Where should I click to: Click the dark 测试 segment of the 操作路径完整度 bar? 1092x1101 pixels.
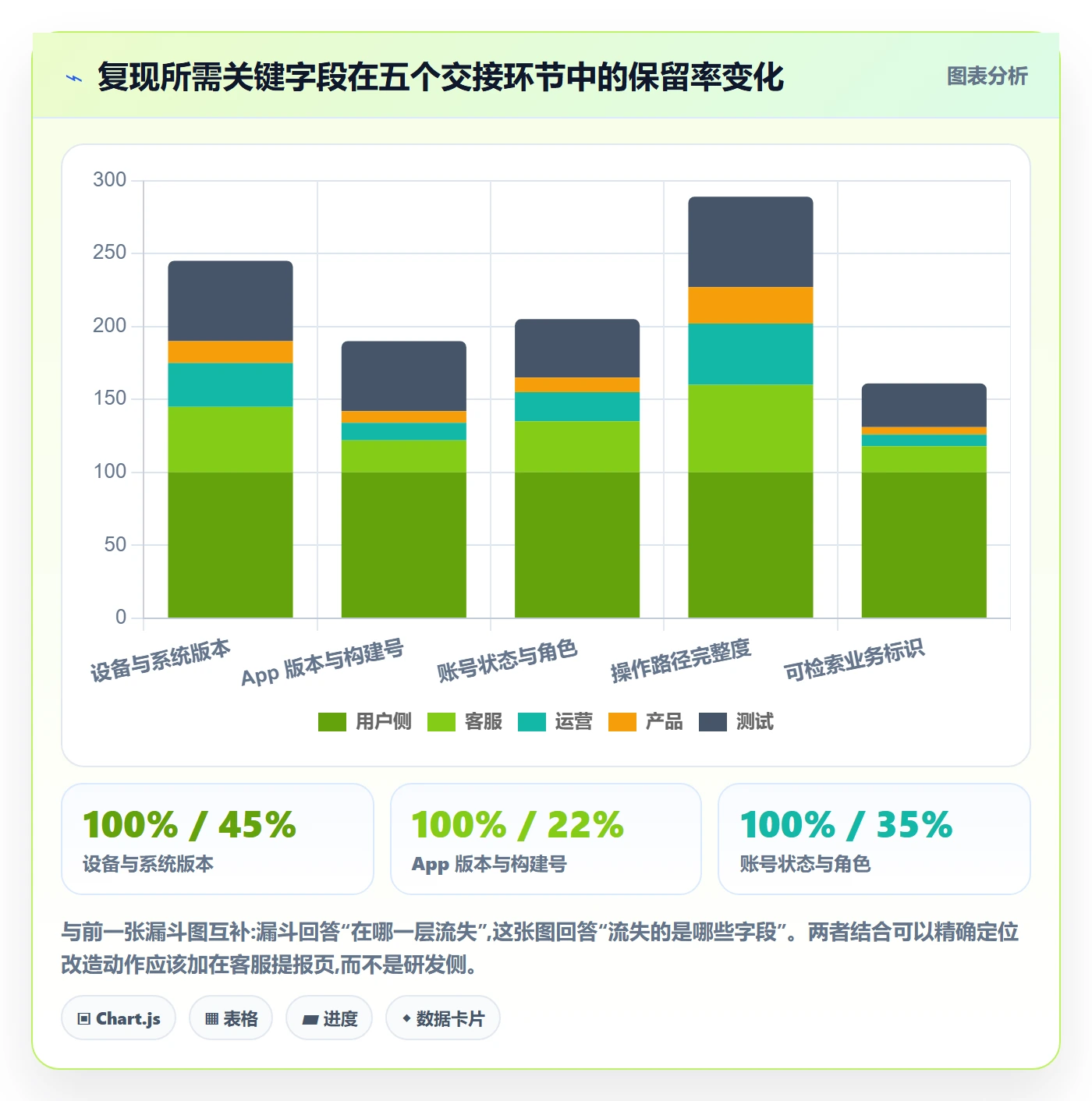coord(750,242)
